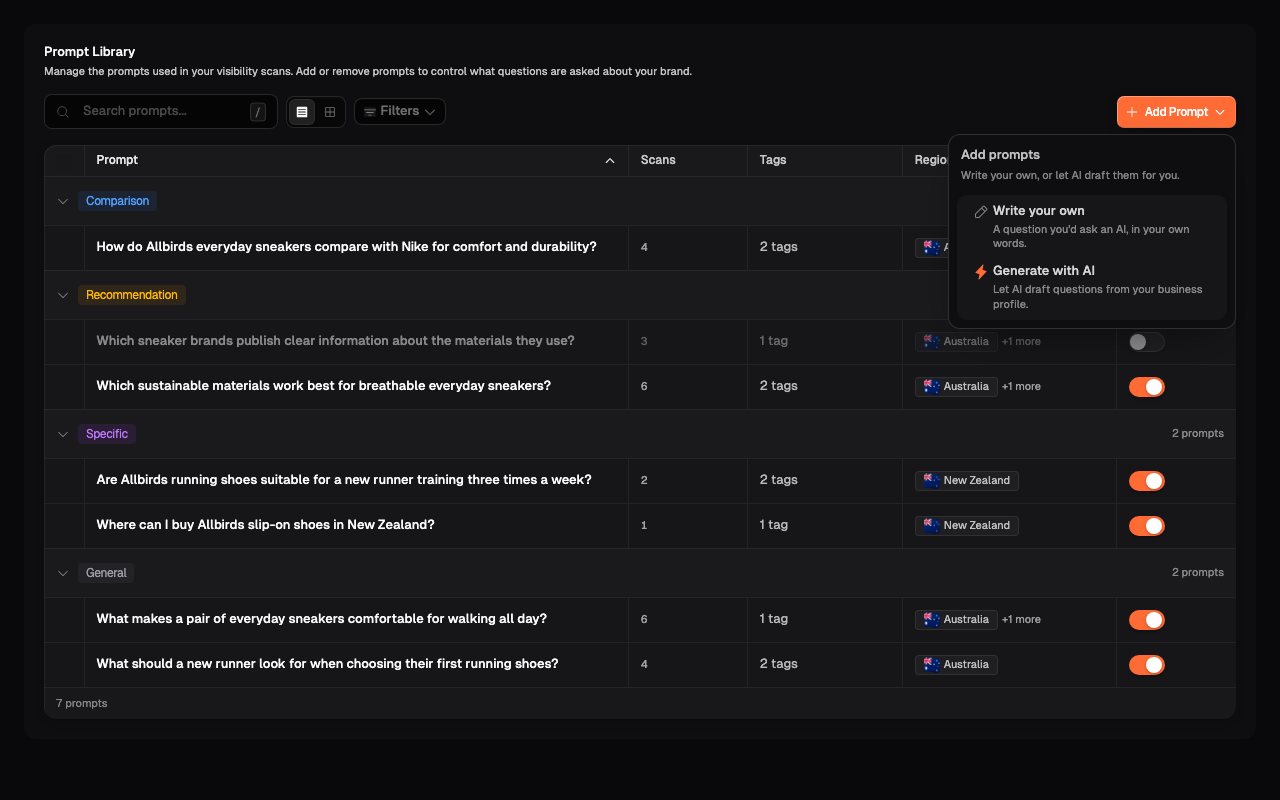Screen dimensions: 1280x800
Task: Click the Recommendation category tag
Action: 132,295
